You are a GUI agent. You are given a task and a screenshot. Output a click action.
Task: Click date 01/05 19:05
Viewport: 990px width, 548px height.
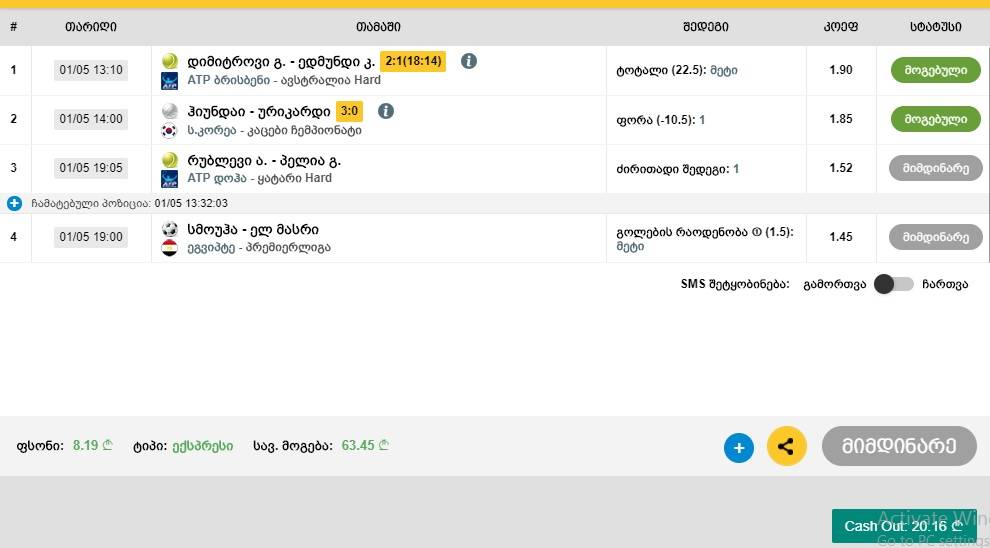(x=91, y=168)
